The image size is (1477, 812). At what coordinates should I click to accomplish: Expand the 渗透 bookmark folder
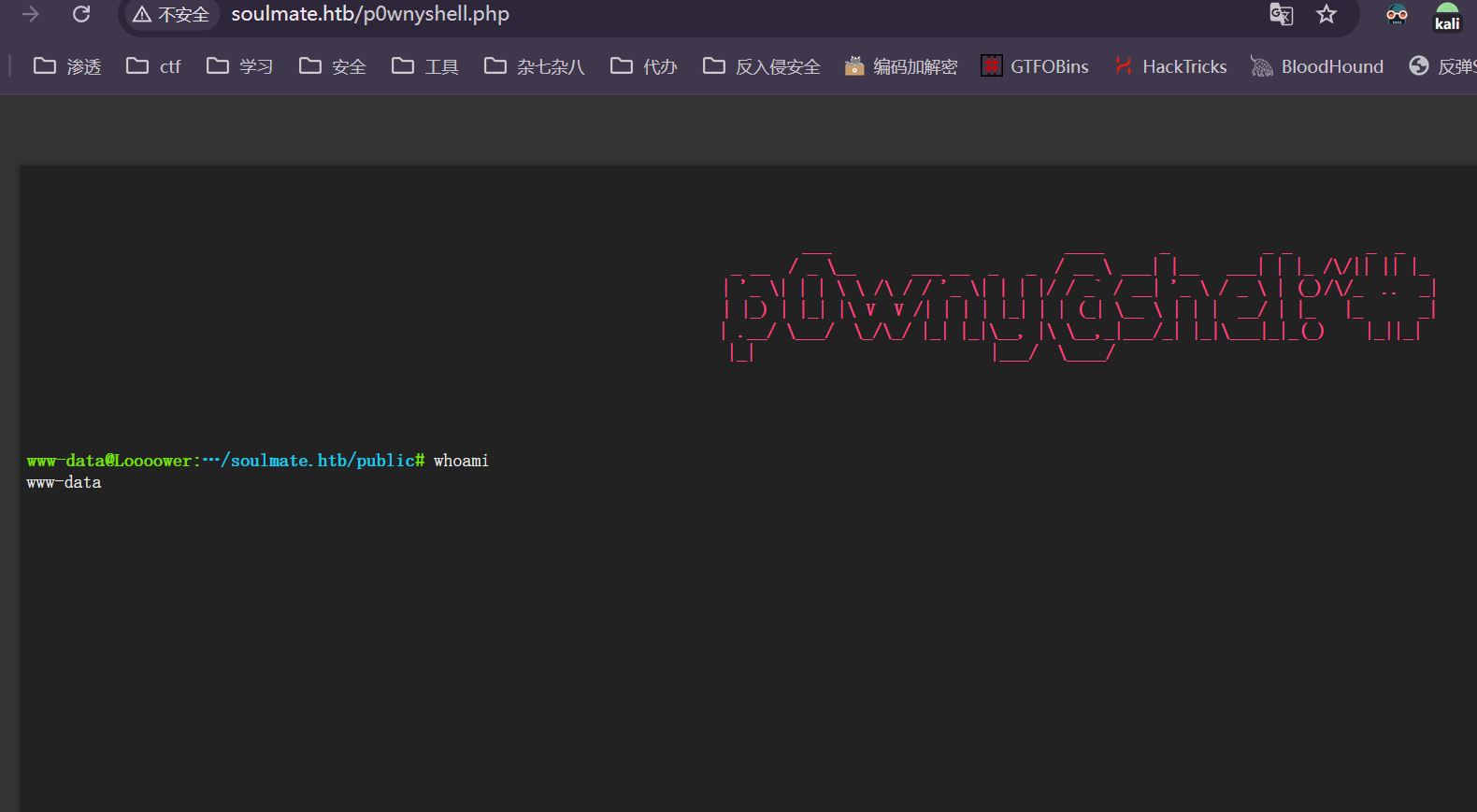67,66
